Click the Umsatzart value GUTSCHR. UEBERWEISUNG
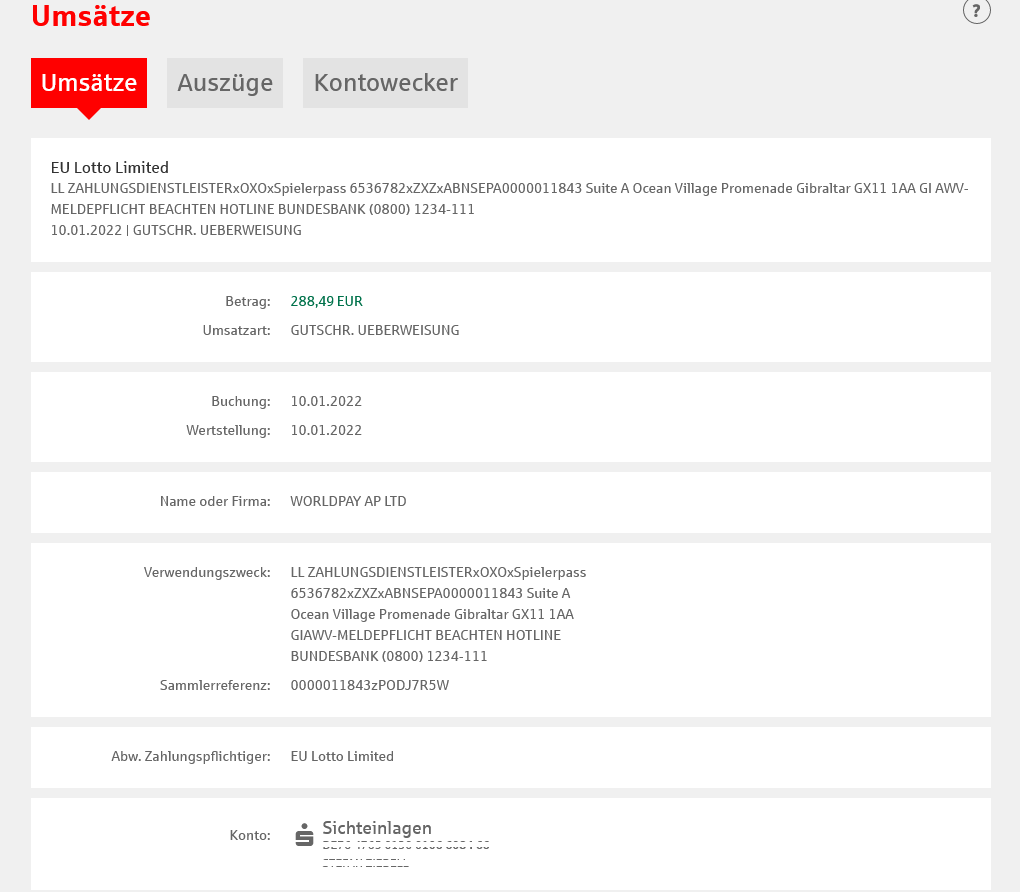Screen dimensions: 1020x892 [375, 330]
